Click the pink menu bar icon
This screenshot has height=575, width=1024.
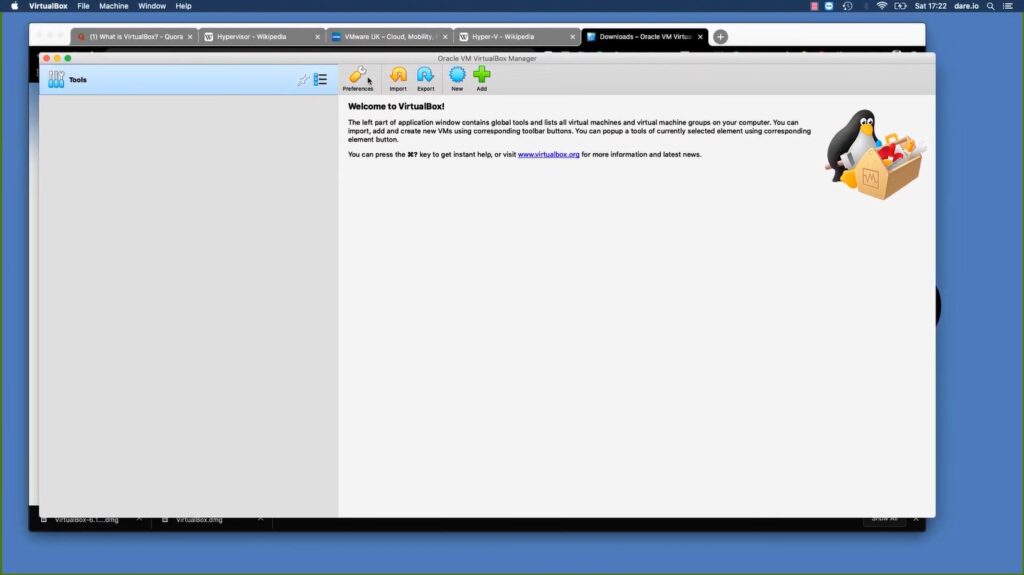tap(814, 6)
